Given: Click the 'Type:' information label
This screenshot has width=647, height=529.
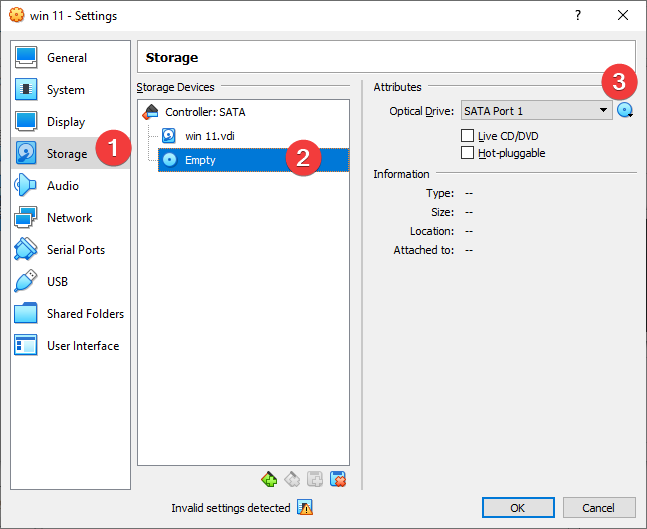Looking at the screenshot, I should click(x=440, y=193).
